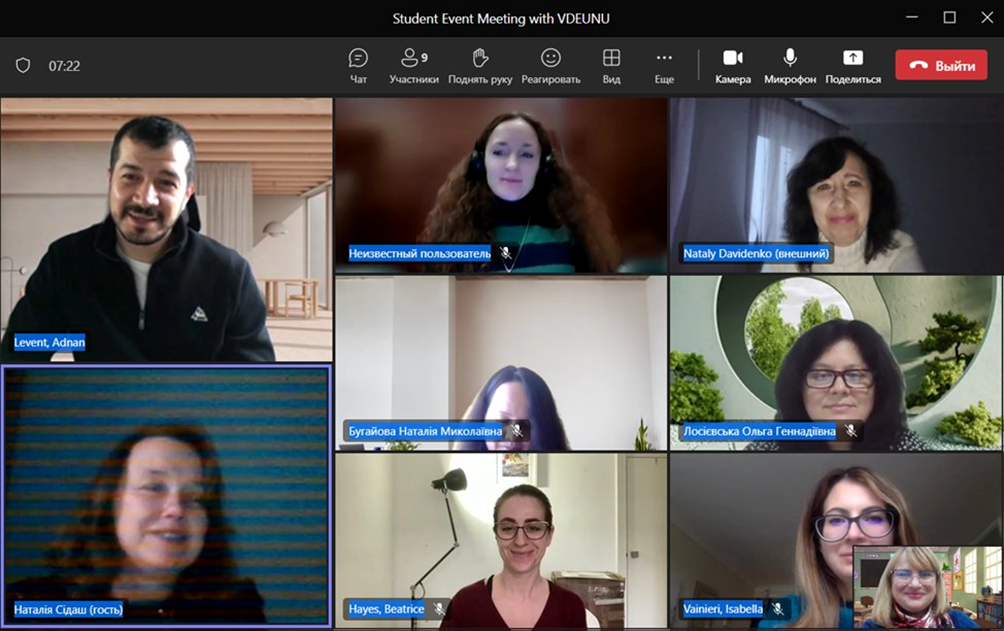Click muted mic icon beside Vainieri, Isabella

[777, 609]
